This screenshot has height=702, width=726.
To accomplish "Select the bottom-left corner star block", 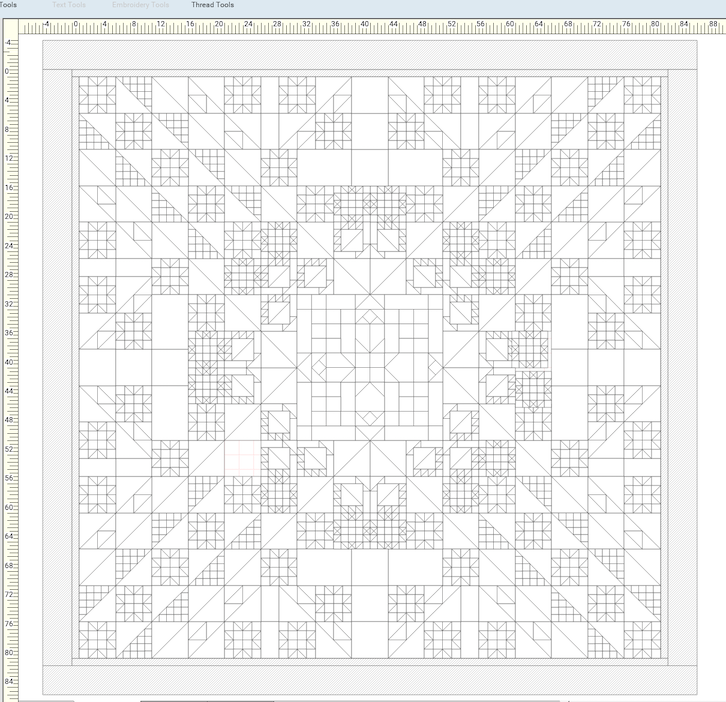I will click(x=97, y=640).
